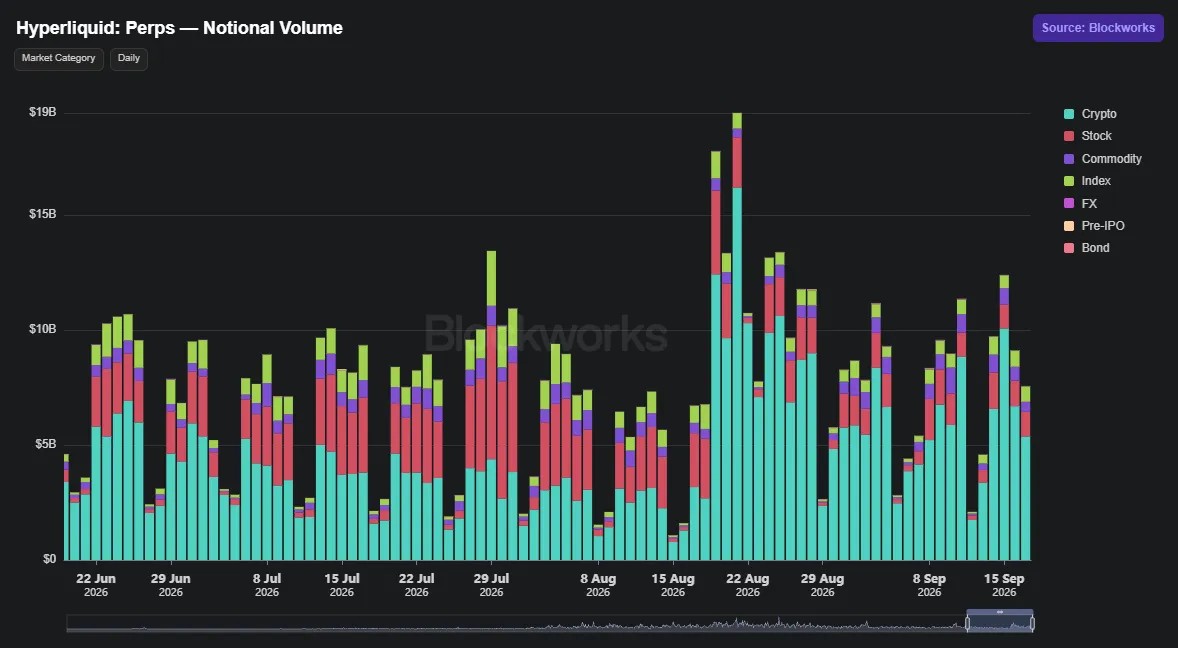Click the Source: Blockworks button

click(x=1098, y=28)
